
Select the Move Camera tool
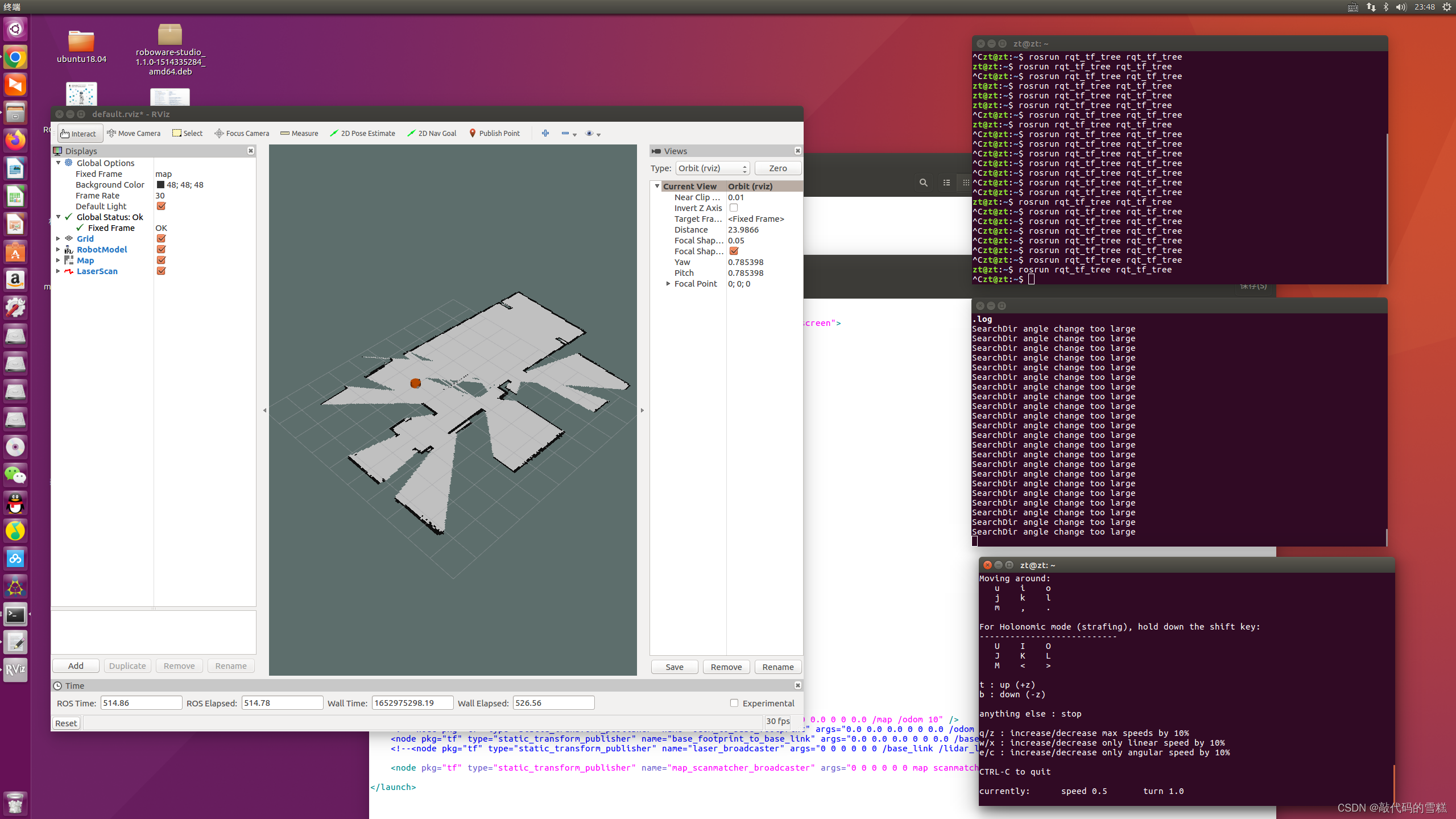134,133
